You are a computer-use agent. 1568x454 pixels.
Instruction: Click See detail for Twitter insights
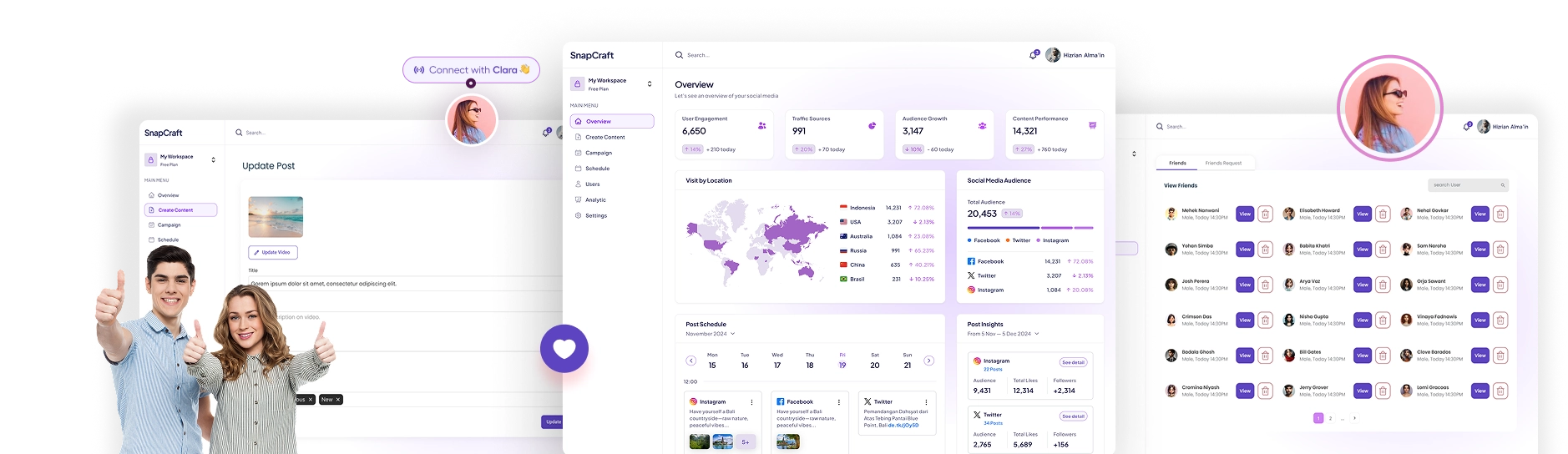coord(1073,416)
